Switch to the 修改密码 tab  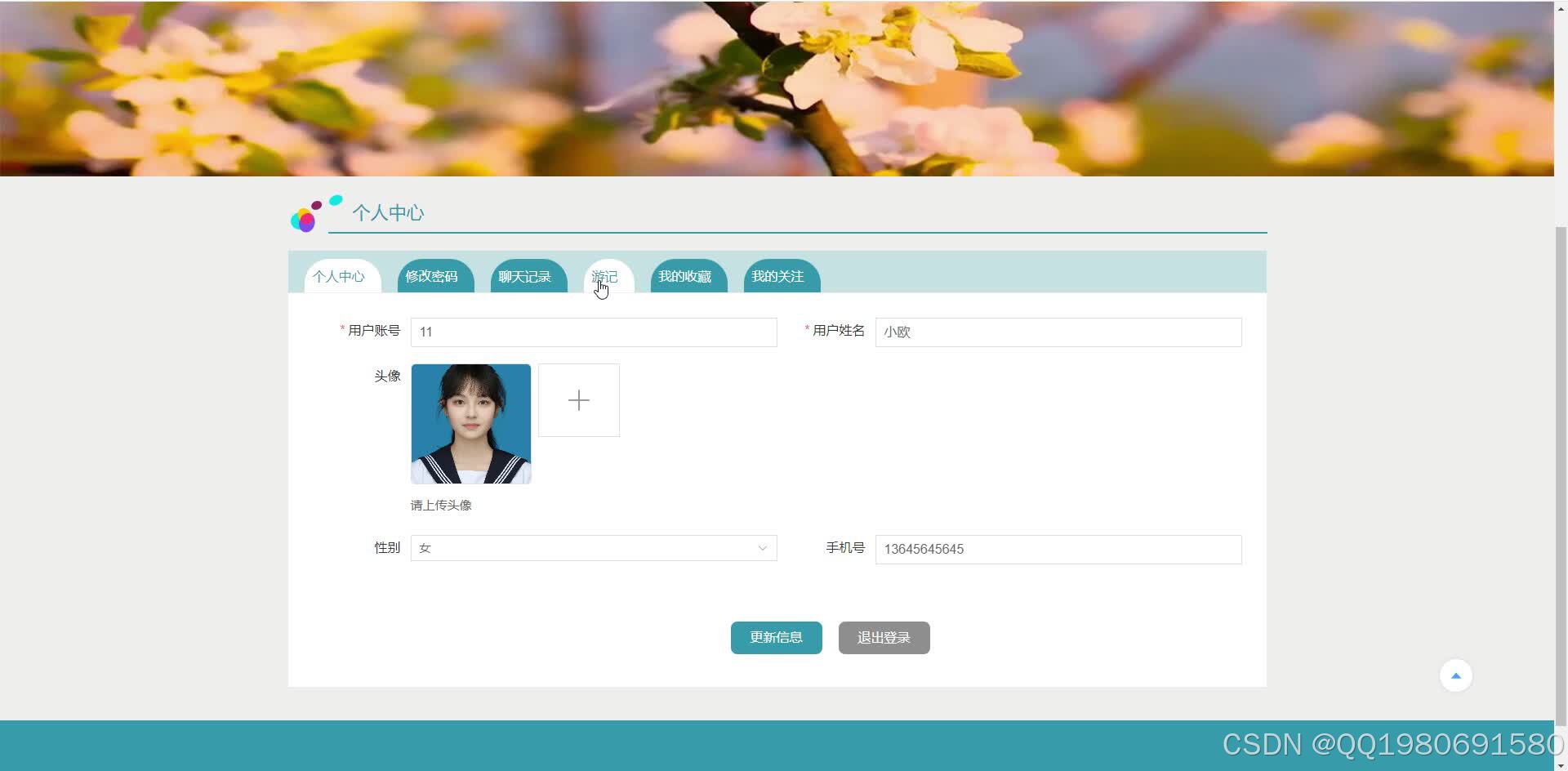click(x=435, y=276)
